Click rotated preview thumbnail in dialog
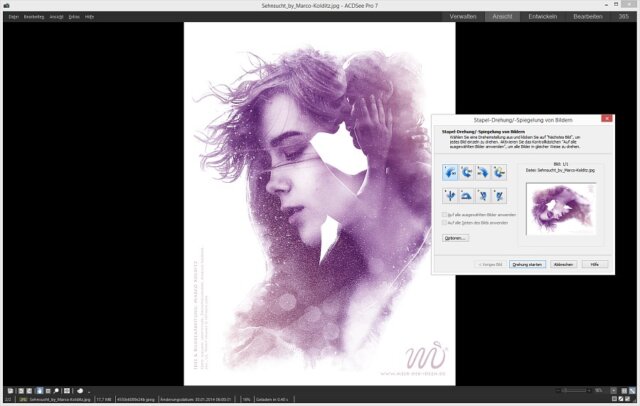 561,209
